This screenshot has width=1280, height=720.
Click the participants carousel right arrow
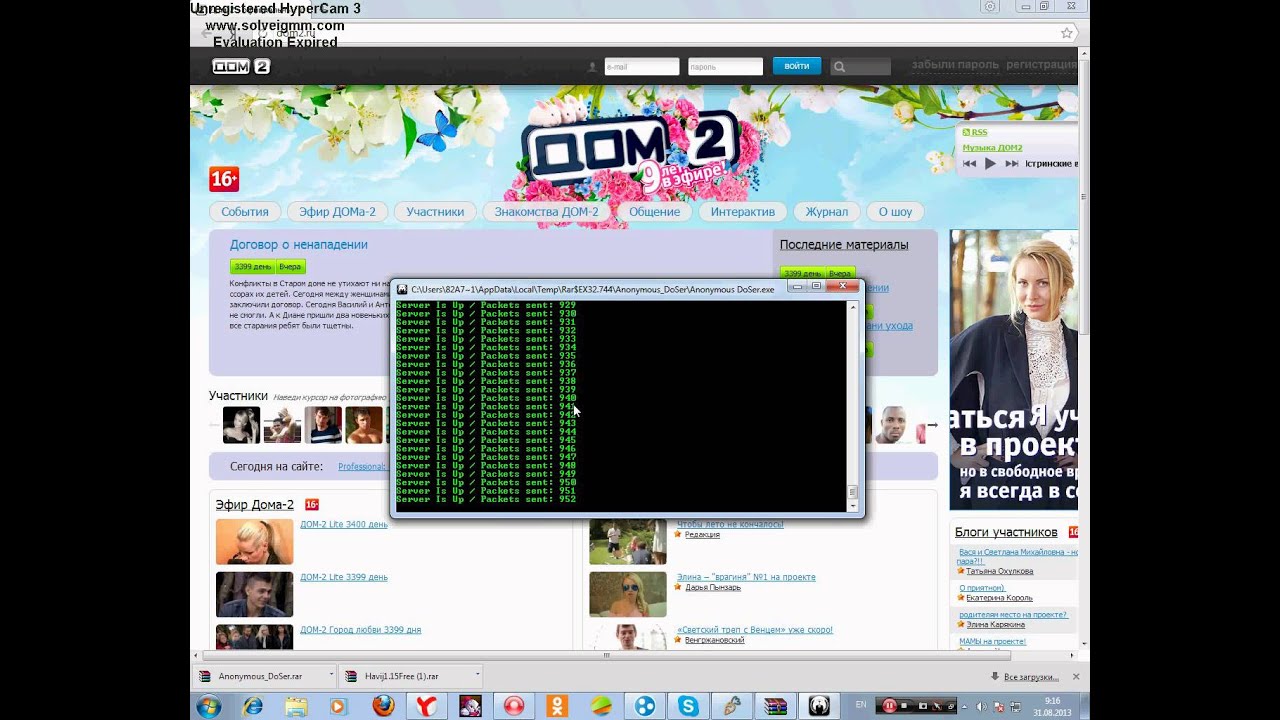pos(932,425)
